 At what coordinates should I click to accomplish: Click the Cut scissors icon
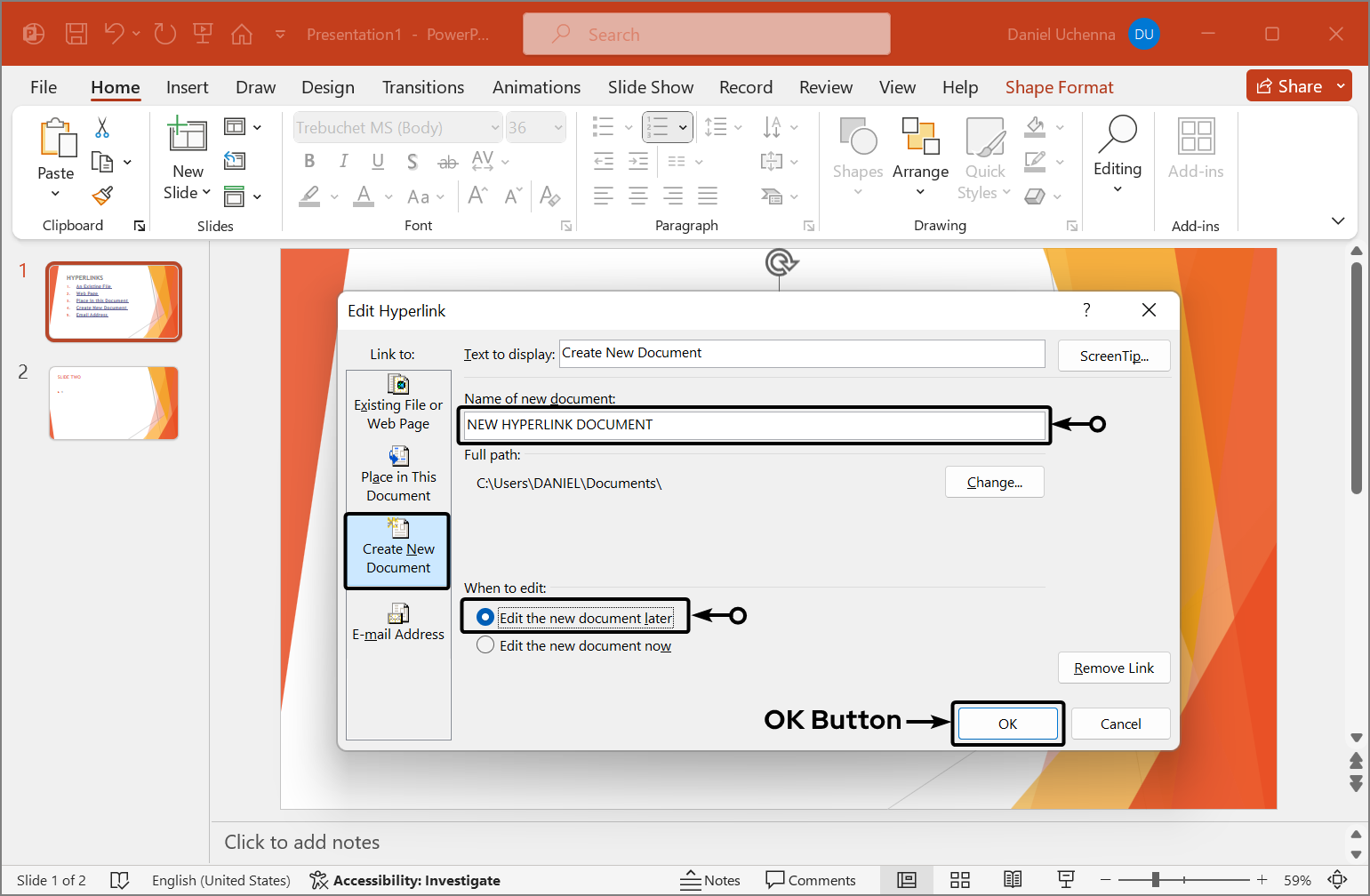click(x=102, y=128)
